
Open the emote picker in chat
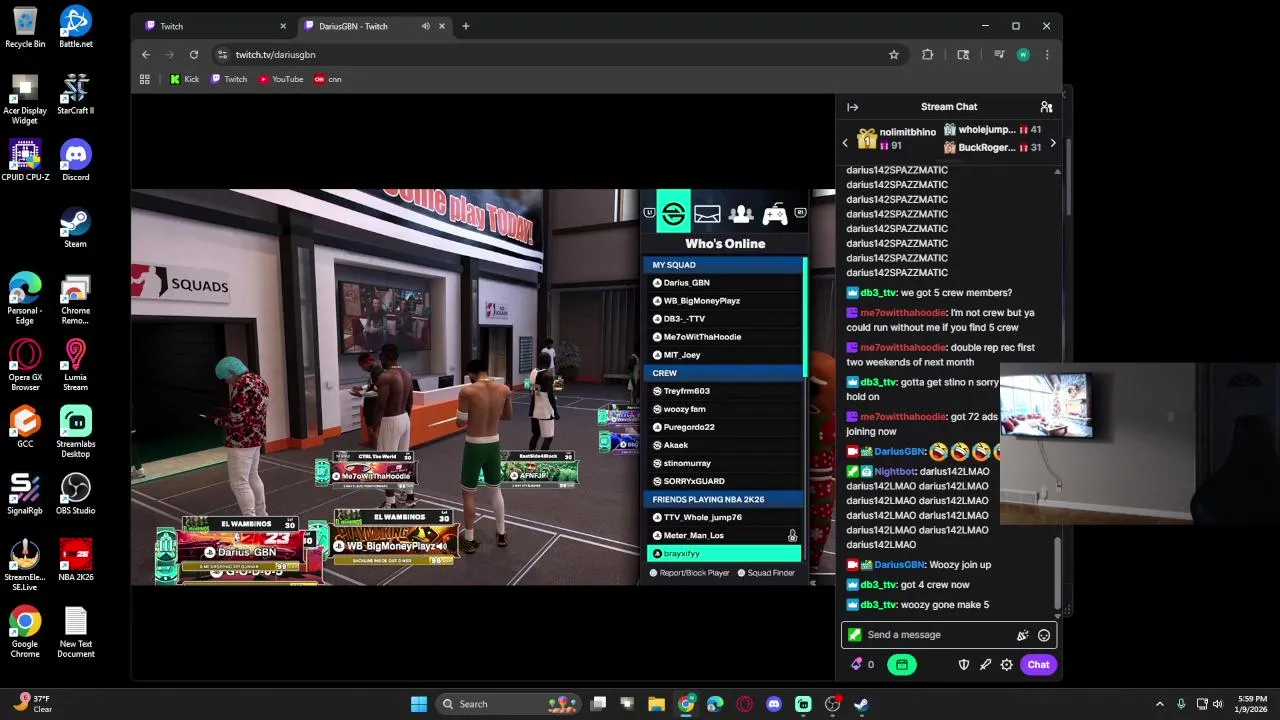1044,635
